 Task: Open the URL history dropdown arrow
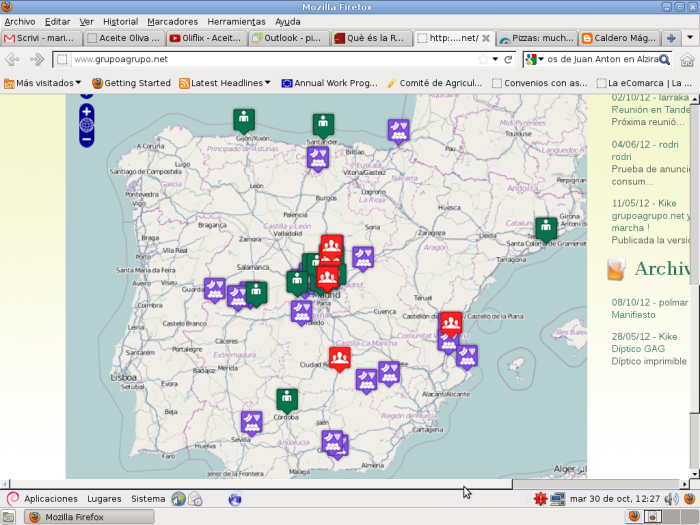click(495, 59)
